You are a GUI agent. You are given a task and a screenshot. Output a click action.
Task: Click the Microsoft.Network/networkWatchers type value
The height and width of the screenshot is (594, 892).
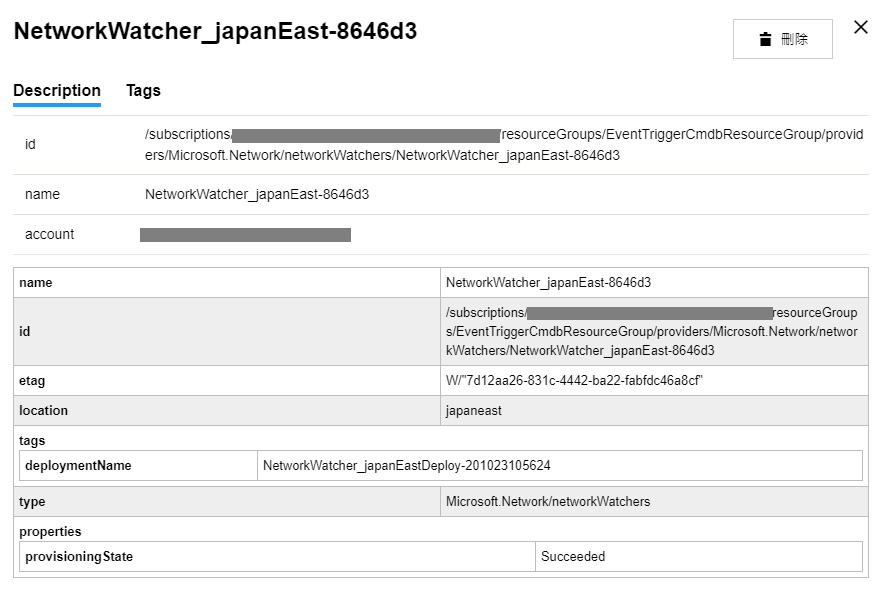coord(548,502)
